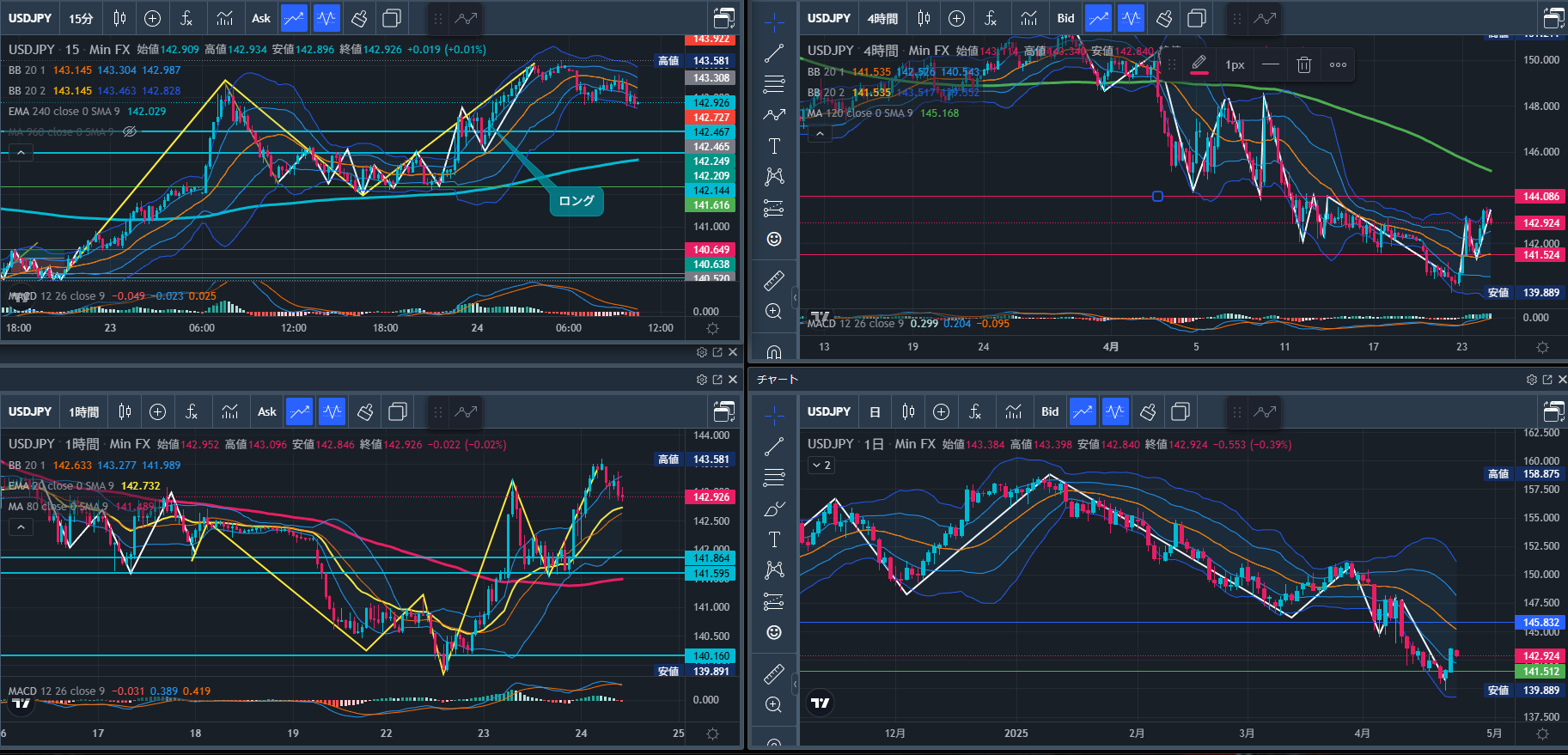Show hidden MA 960 indicator via eye icon

point(130,131)
